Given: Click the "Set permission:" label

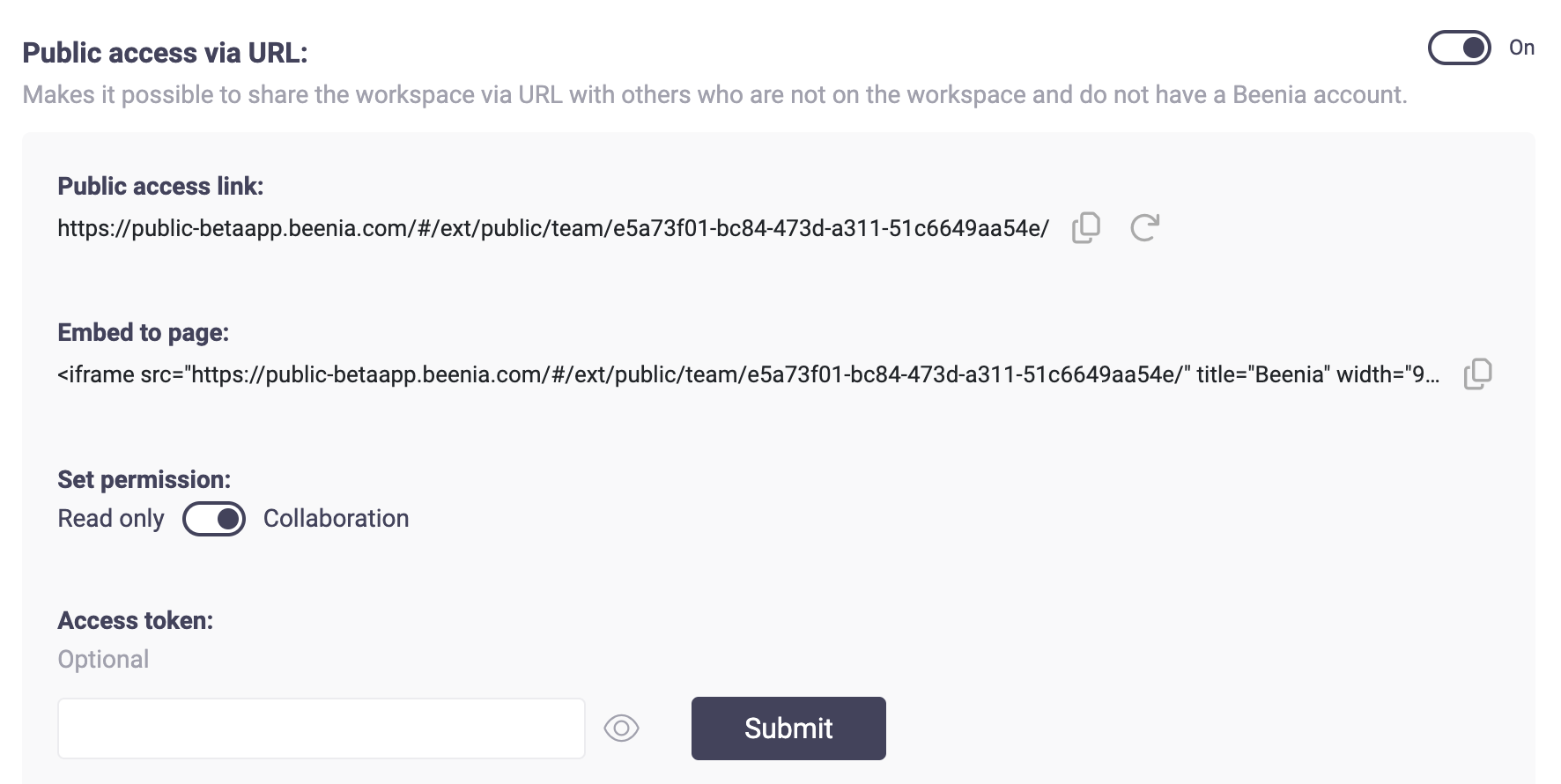Looking at the screenshot, I should (144, 479).
